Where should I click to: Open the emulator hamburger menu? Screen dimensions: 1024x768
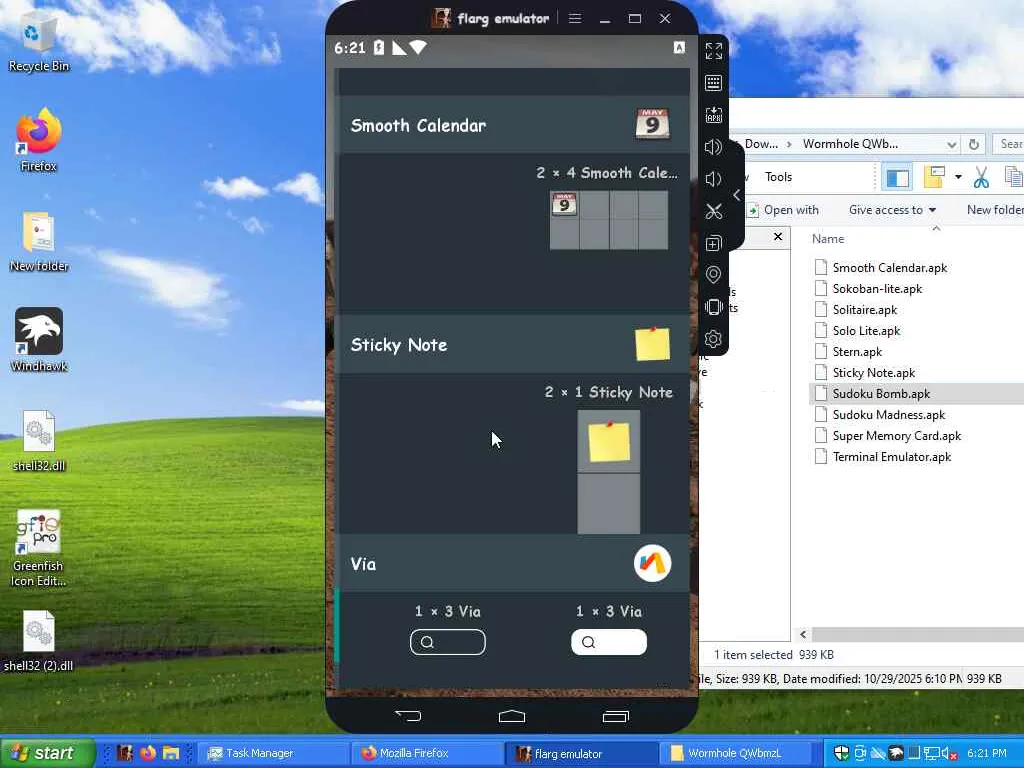point(575,18)
